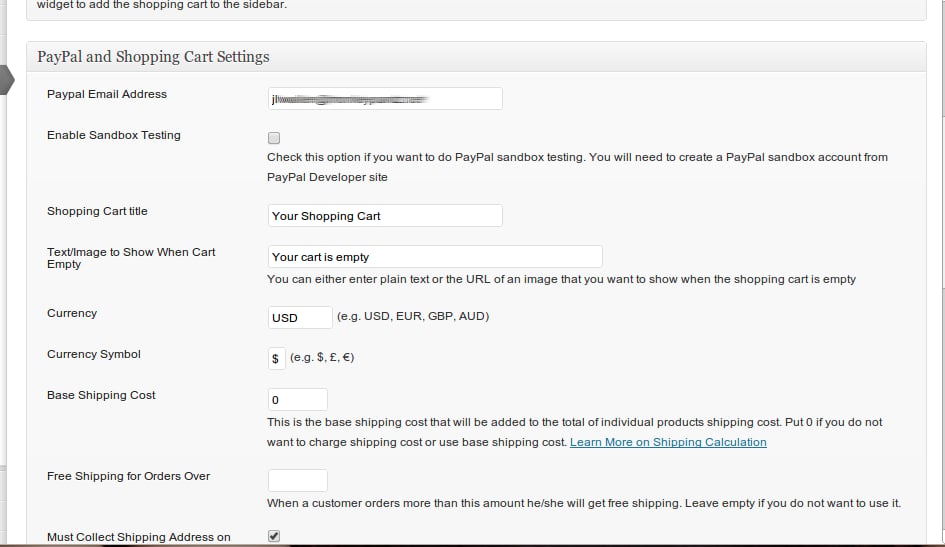
Task: Click the 'Currency Symbol' label
Action: [93, 354]
